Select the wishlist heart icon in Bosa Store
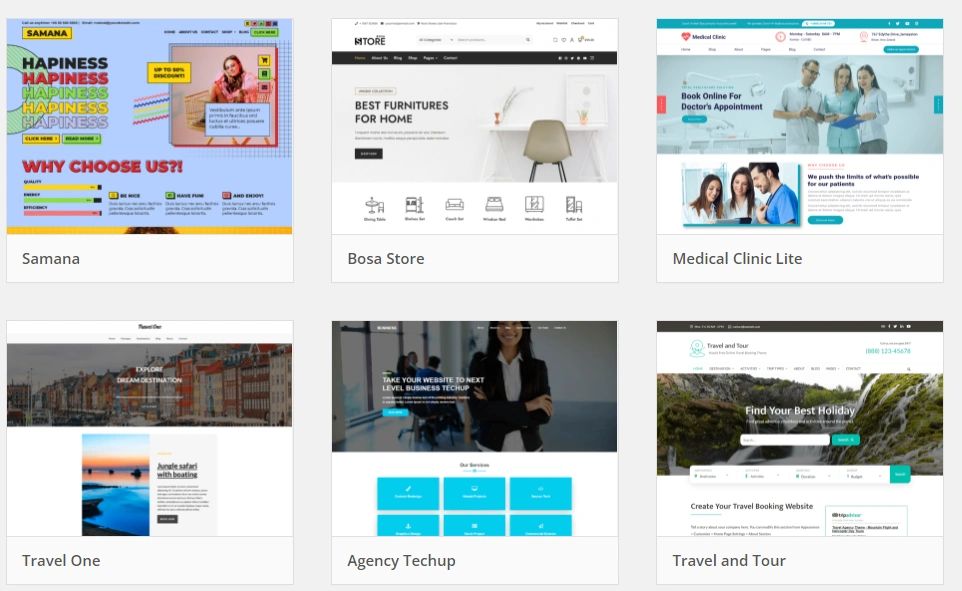This screenshot has width=962, height=591. click(563, 40)
